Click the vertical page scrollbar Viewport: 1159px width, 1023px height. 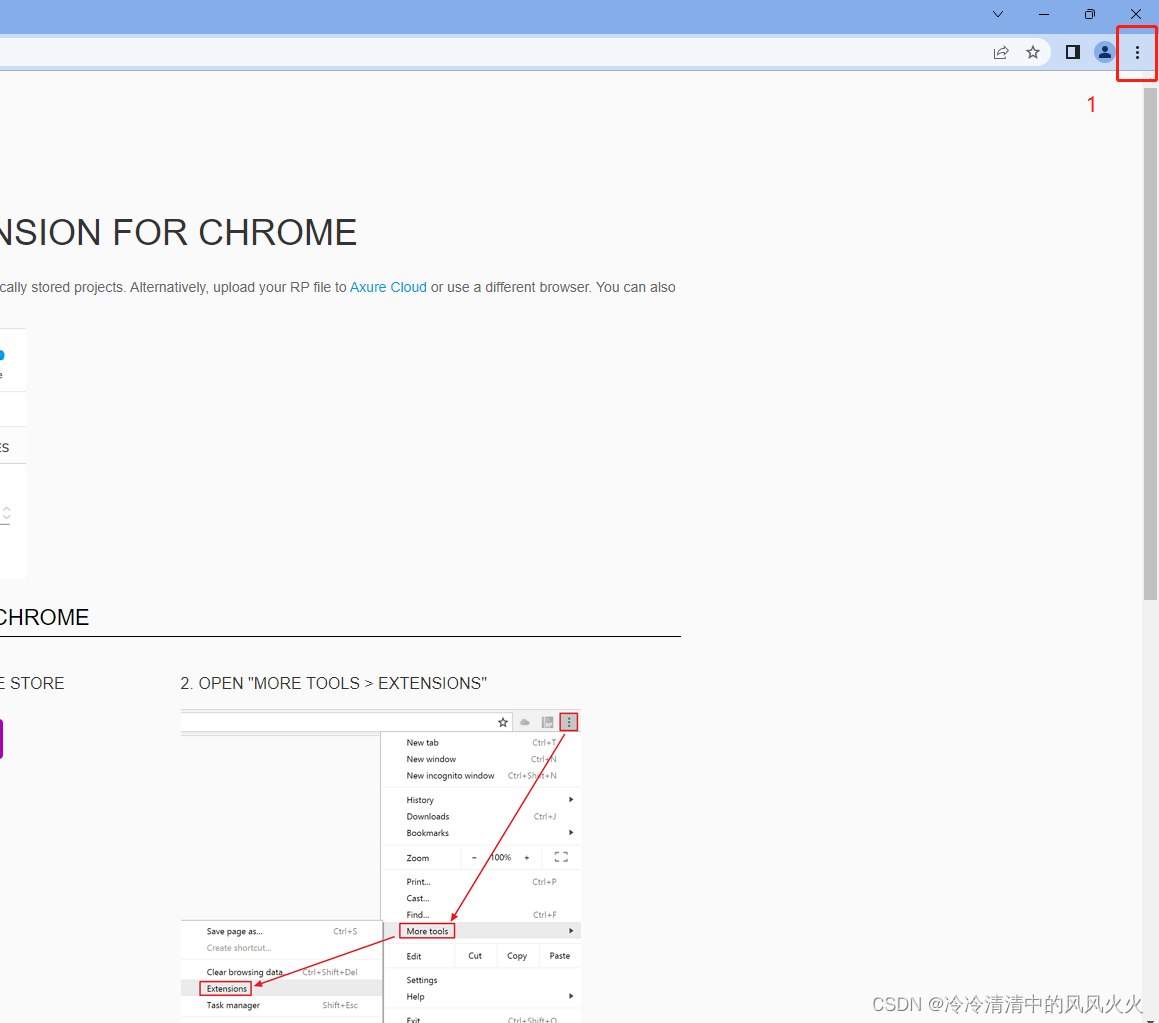pyautogui.click(x=1150, y=344)
